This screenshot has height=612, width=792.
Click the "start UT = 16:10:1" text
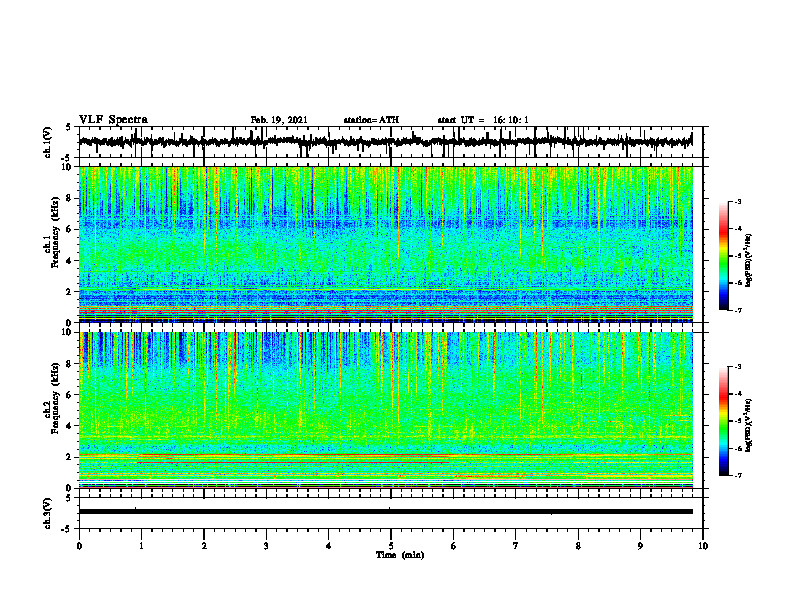click(483, 120)
